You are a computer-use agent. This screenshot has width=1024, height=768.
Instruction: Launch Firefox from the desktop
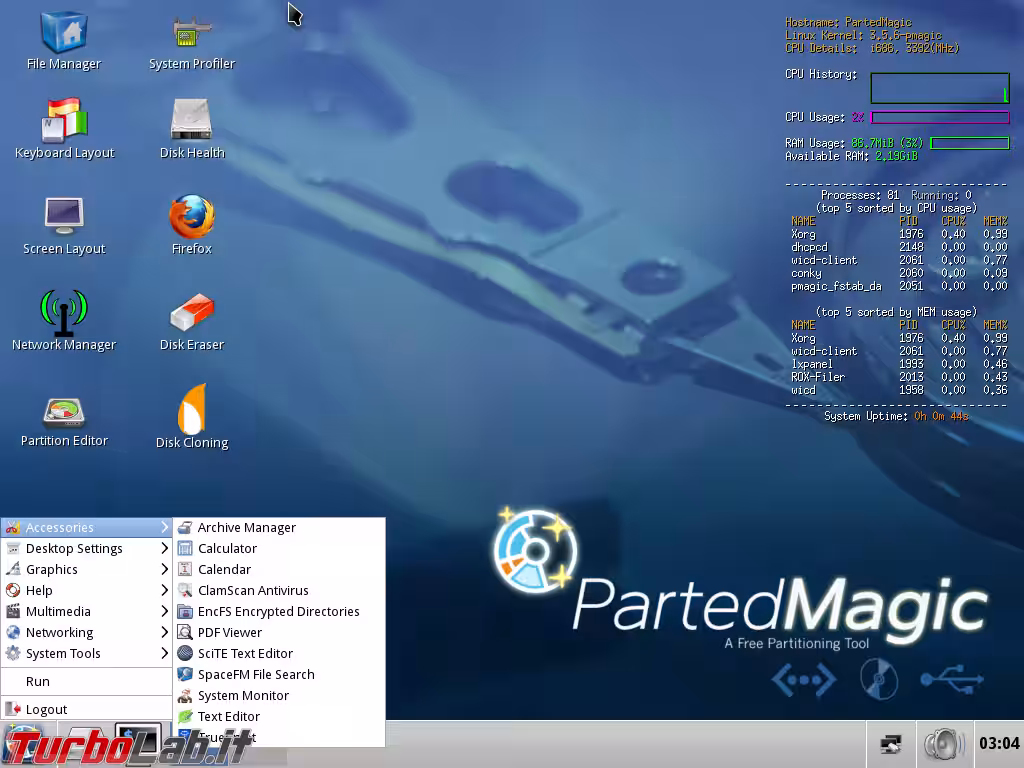[x=191, y=217]
